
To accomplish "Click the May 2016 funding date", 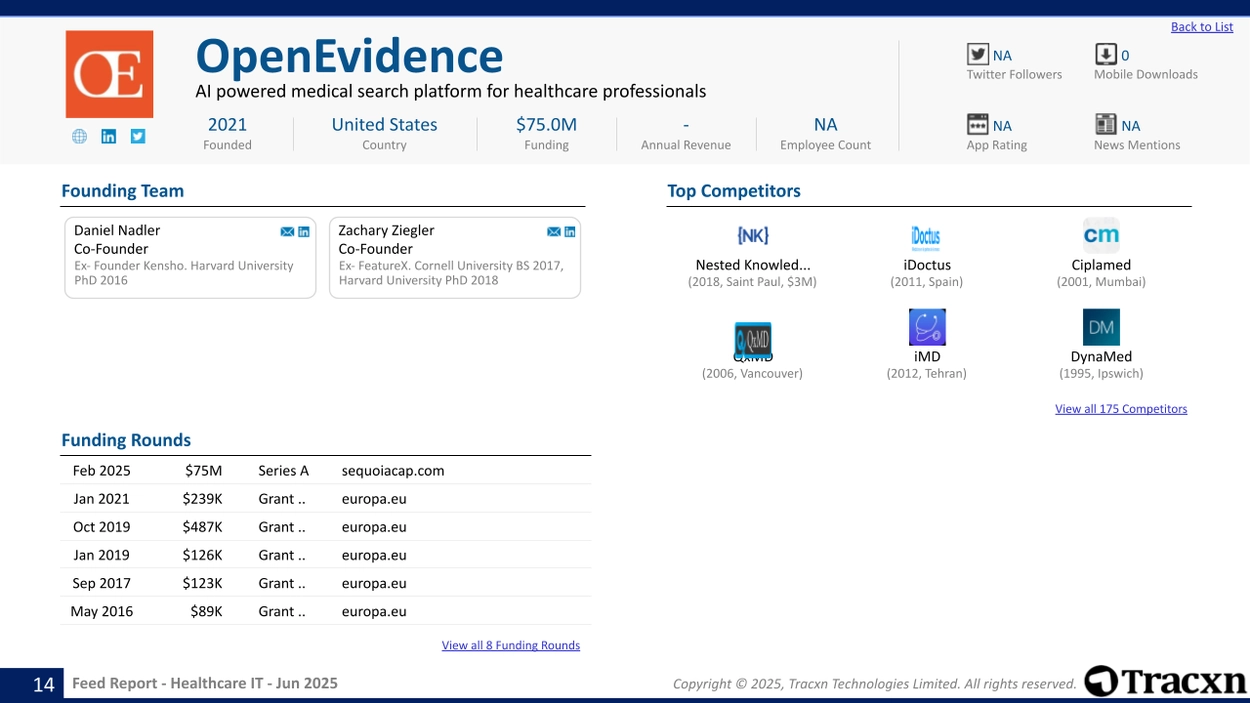I will (101, 610).
